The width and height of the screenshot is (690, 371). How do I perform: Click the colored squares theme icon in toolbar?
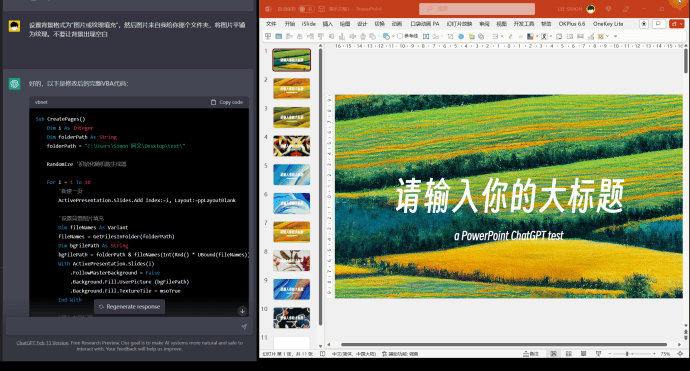(530, 37)
